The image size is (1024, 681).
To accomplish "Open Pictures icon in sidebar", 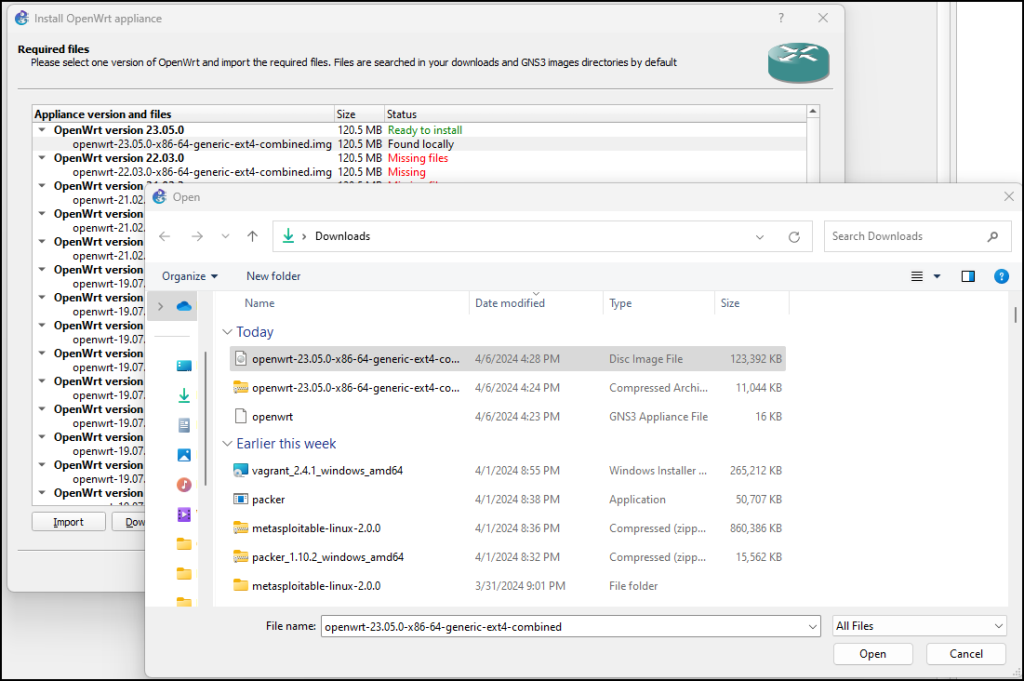I will pos(184,455).
